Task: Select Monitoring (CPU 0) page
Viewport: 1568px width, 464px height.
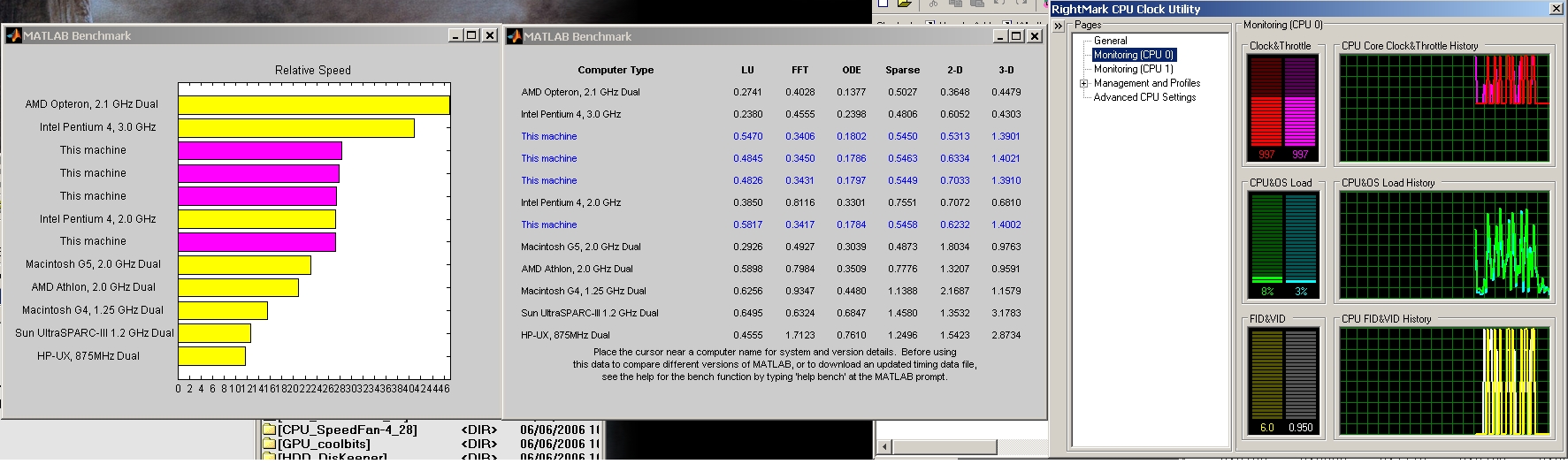Action: click(x=1134, y=55)
